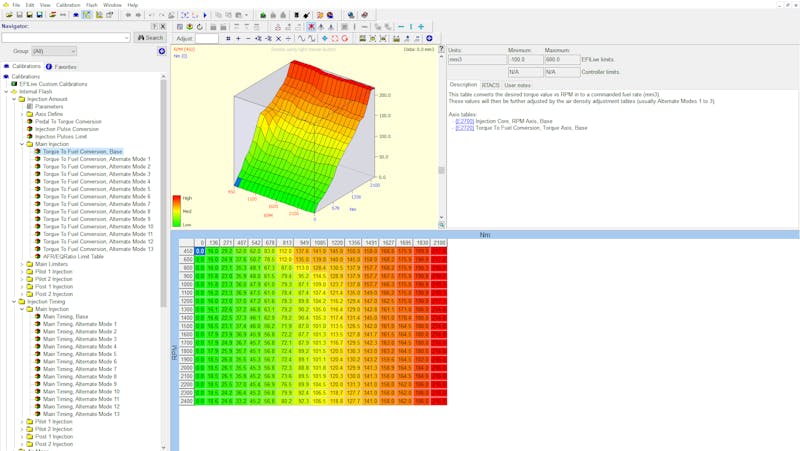
Task: Expand the Axis Define folder
Action: (22, 114)
